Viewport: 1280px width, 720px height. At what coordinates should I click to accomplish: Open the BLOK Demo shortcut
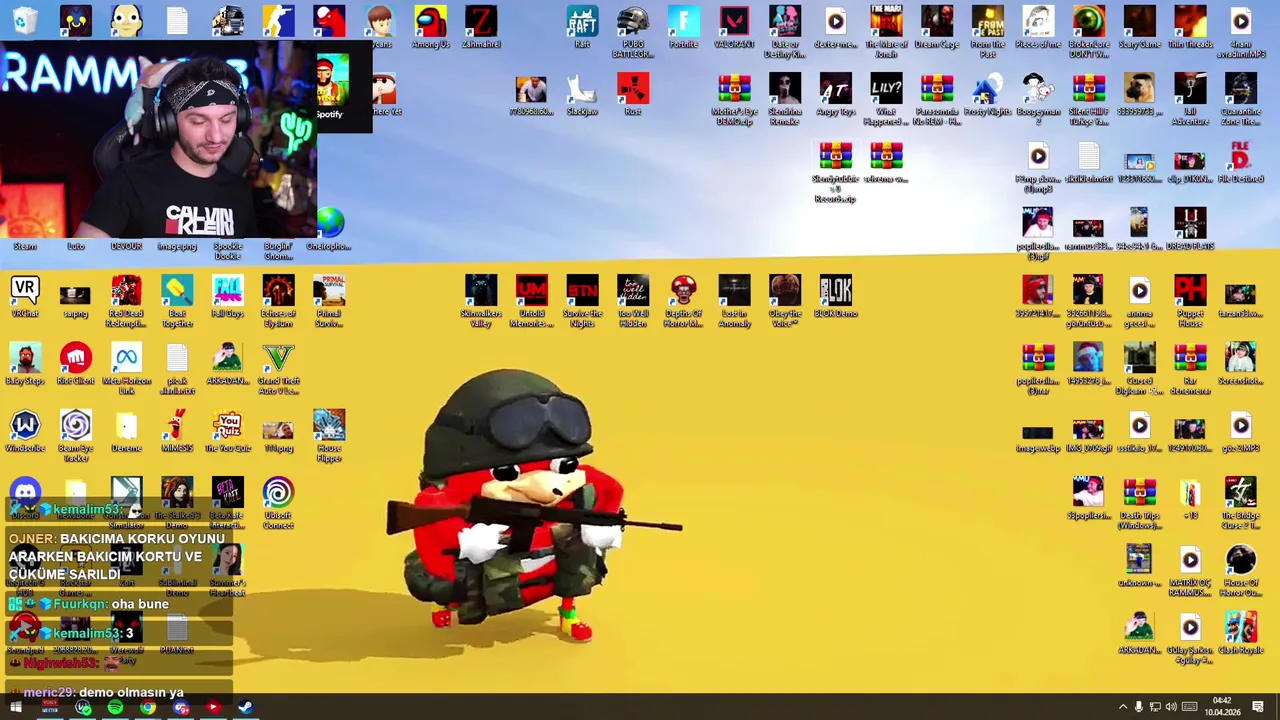tap(836, 297)
